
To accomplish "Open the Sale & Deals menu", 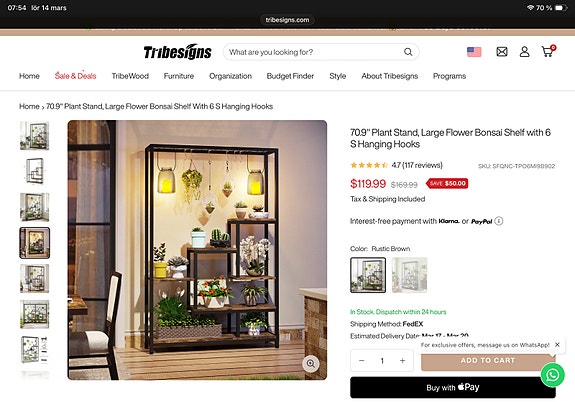I will pyautogui.click(x=75, y=76).
